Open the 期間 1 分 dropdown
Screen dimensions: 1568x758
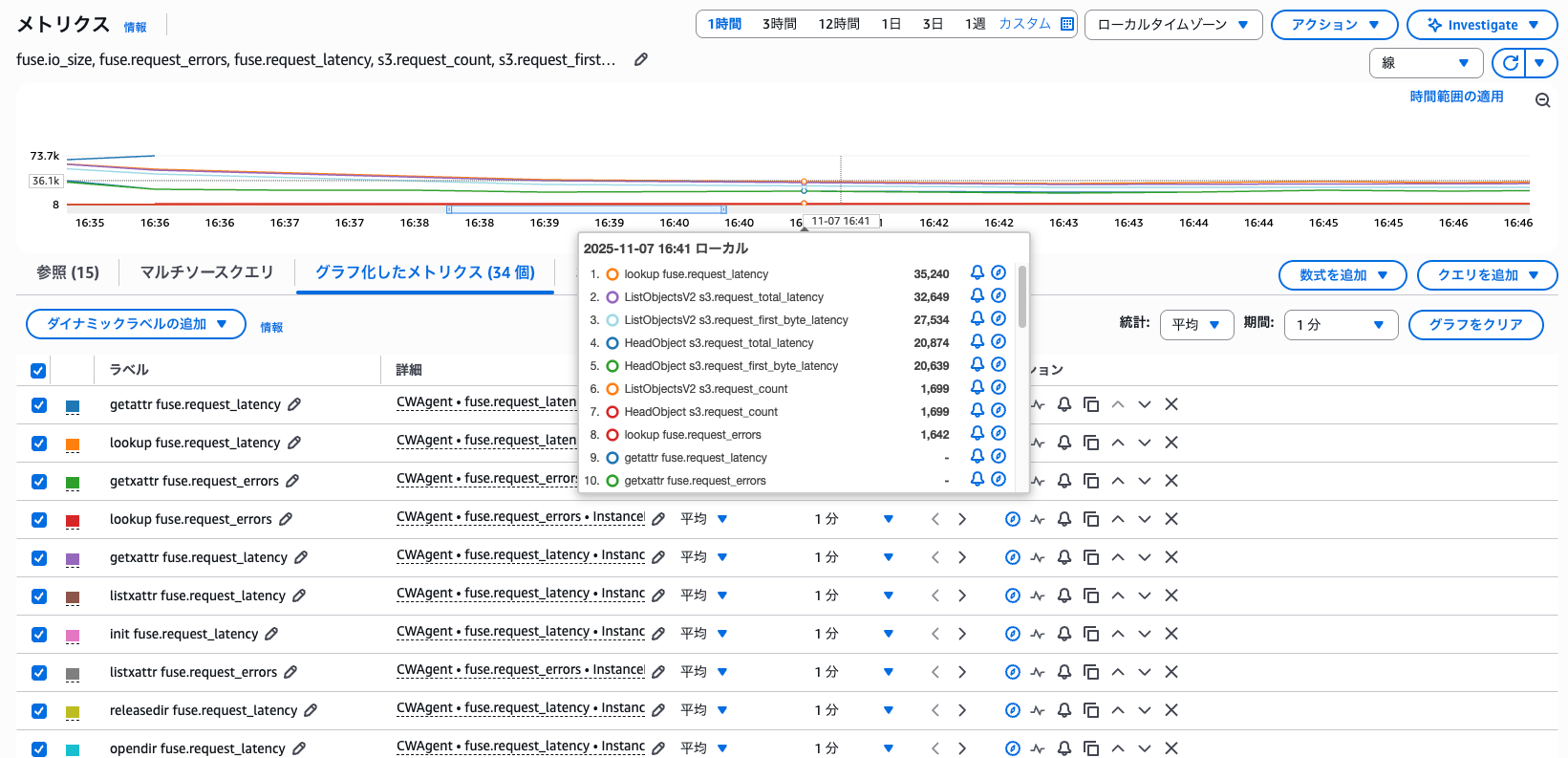pyautogui.click(x=1342, y=325)
